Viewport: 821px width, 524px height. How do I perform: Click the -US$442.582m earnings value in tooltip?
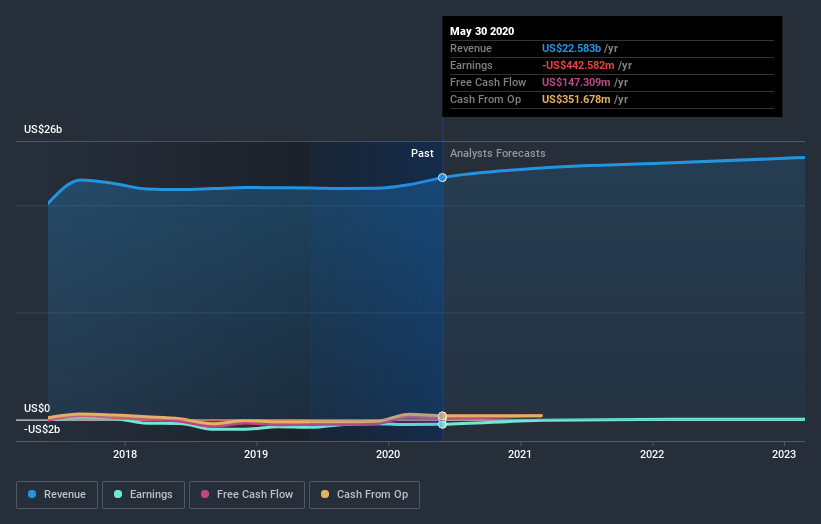pyautogui.click(x=578, y=65)
